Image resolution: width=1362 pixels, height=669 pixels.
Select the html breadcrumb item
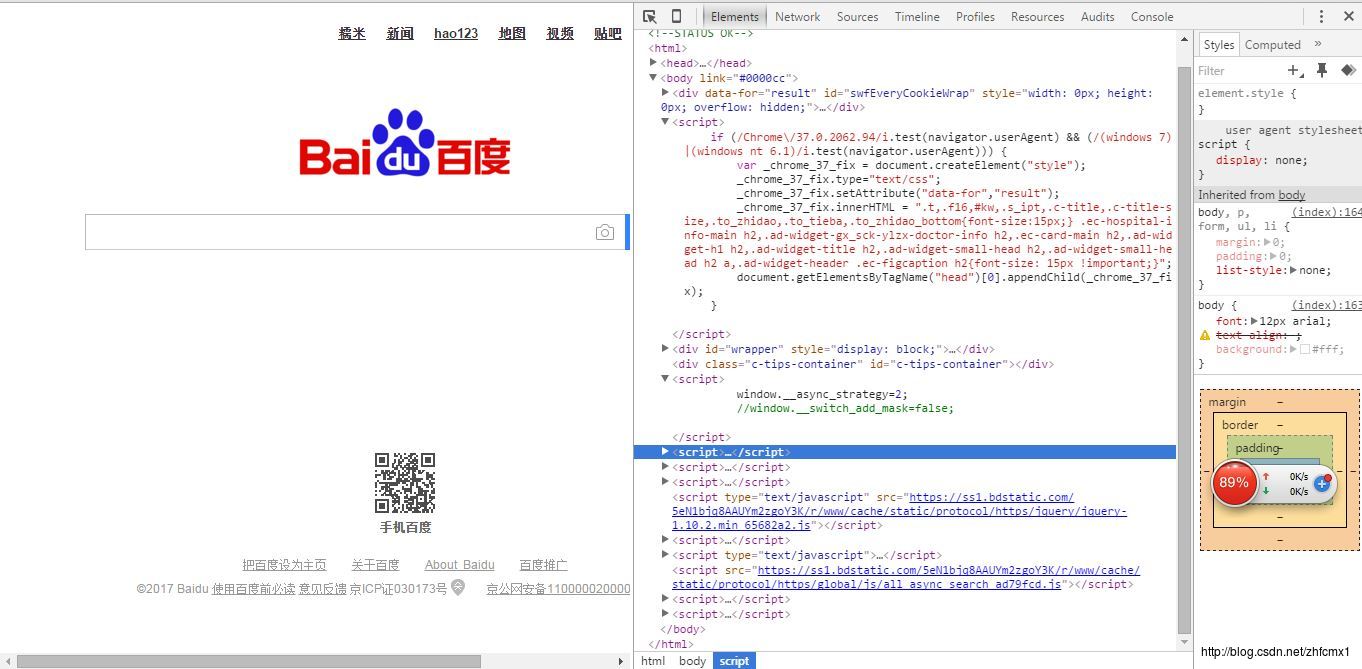pos(653,660)
